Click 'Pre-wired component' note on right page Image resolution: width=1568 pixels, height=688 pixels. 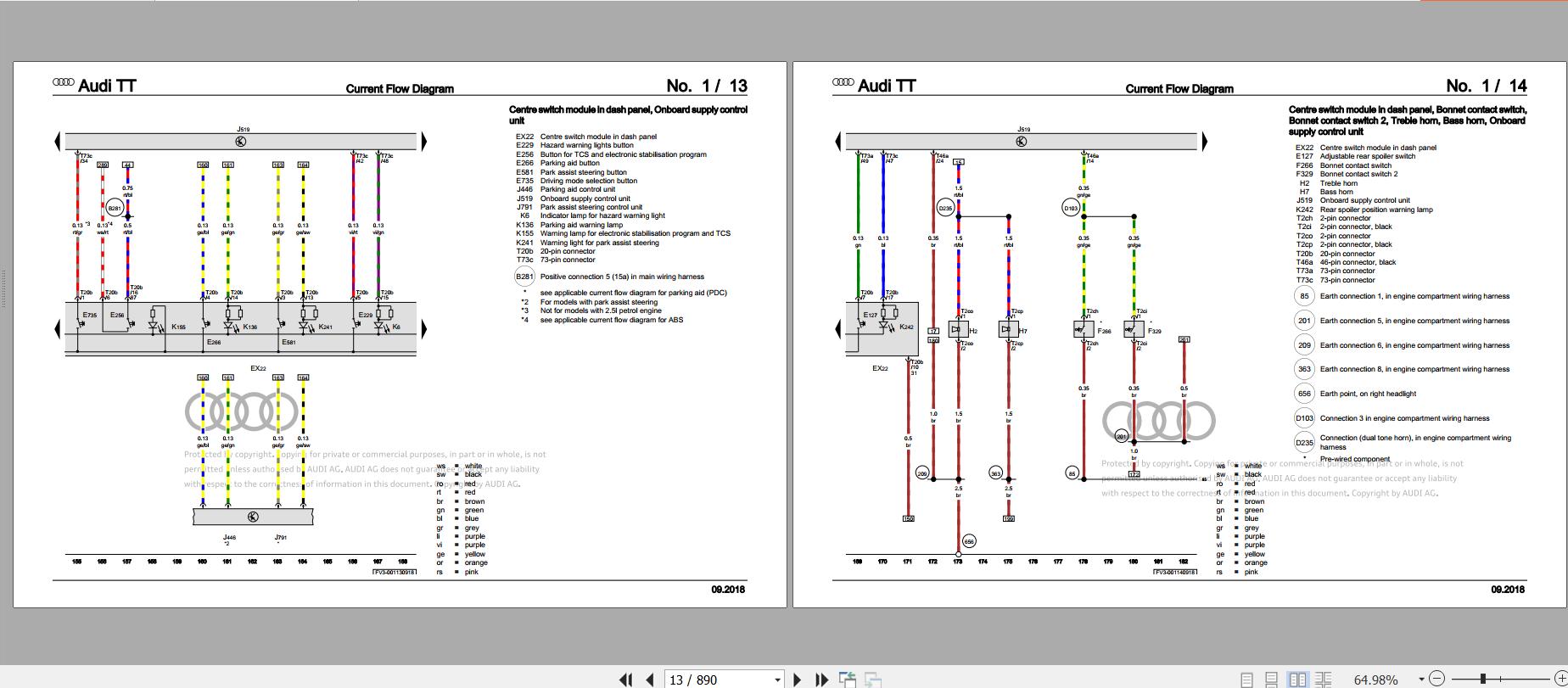pyautogui.click(x=1355, y=459)
